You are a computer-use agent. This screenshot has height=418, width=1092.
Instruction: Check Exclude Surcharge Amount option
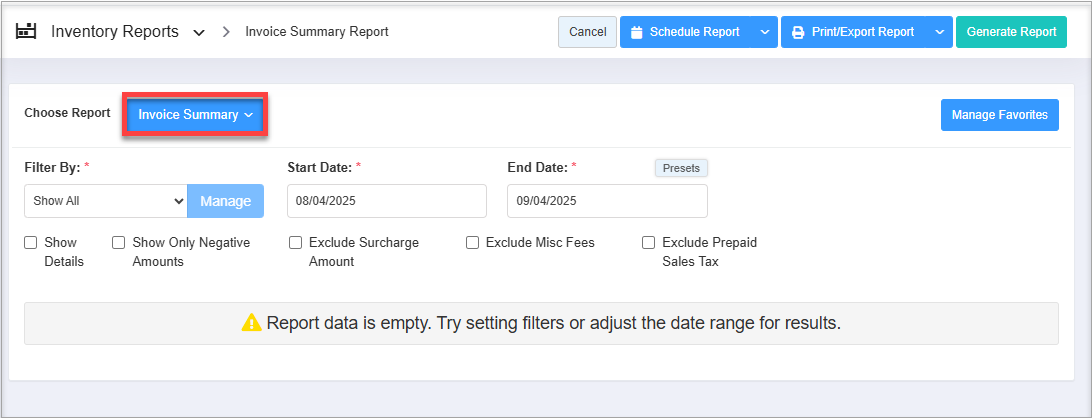tap(296, 242)
